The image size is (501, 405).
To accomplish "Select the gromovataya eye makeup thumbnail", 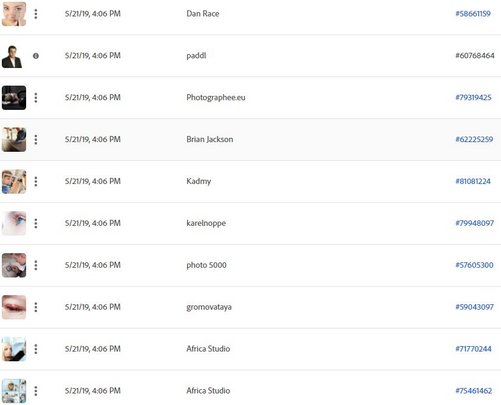I will coord(14,307).
